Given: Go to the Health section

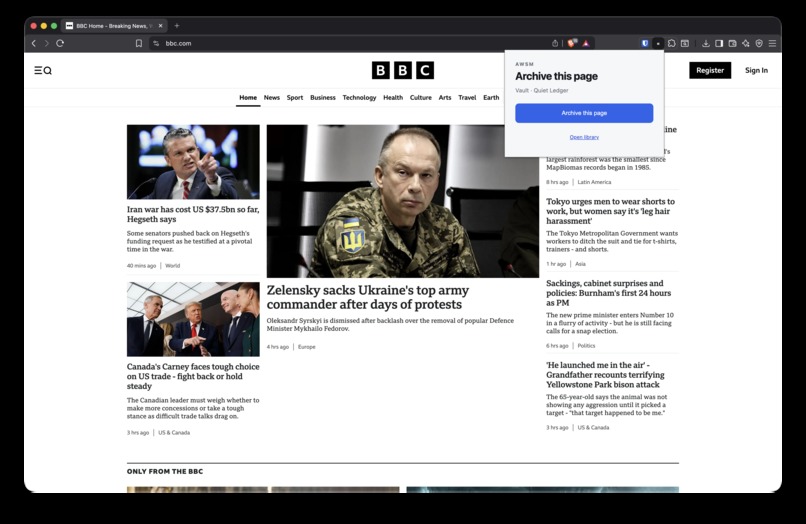Looking at the screenshot, I should pos(393,97).
